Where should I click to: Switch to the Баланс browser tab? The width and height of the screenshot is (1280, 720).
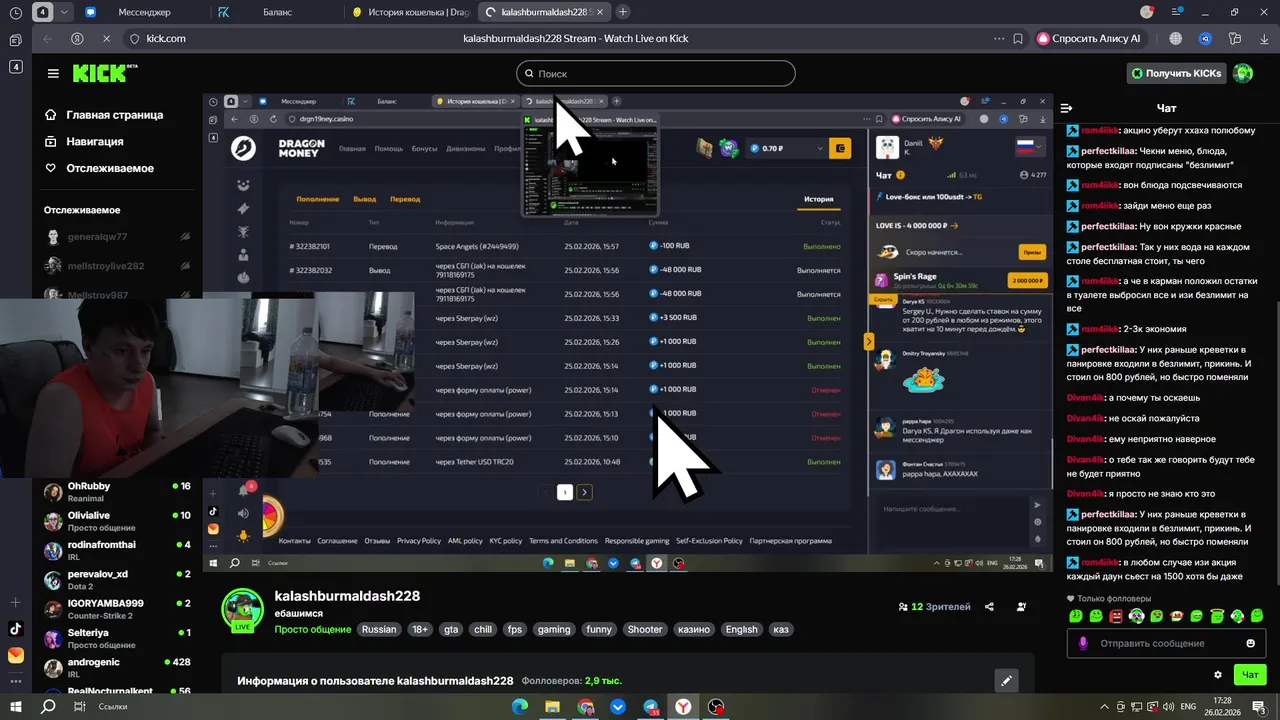278,12
